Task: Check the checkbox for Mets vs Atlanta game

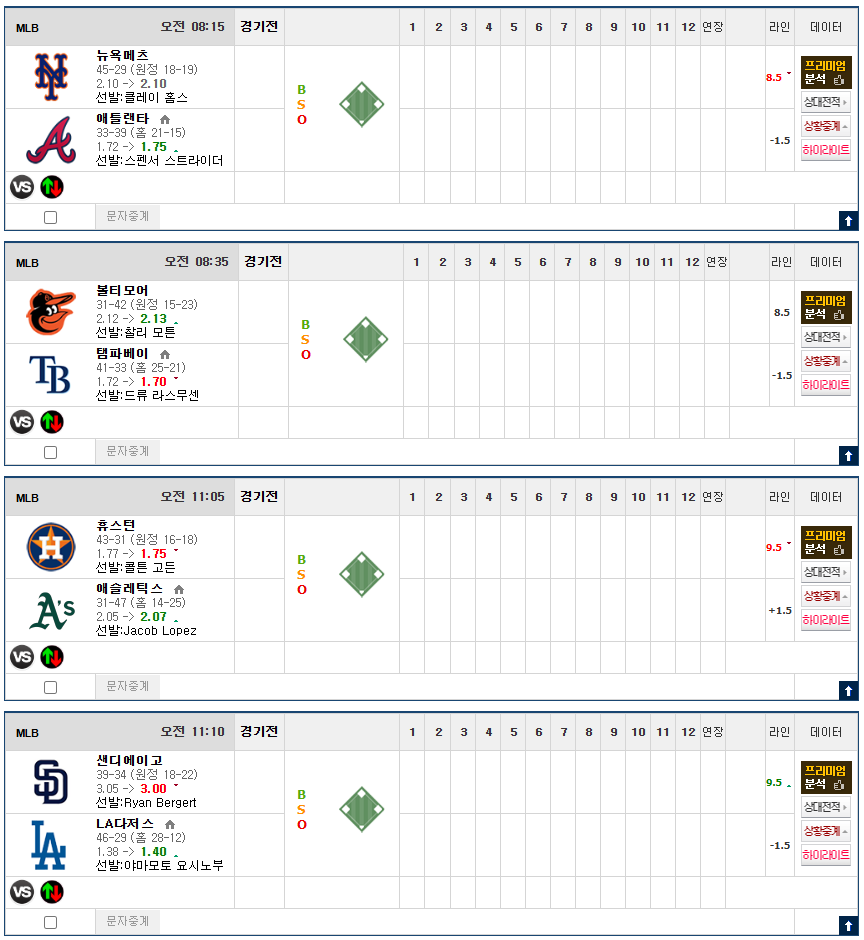Action: [x=51, y=217]
